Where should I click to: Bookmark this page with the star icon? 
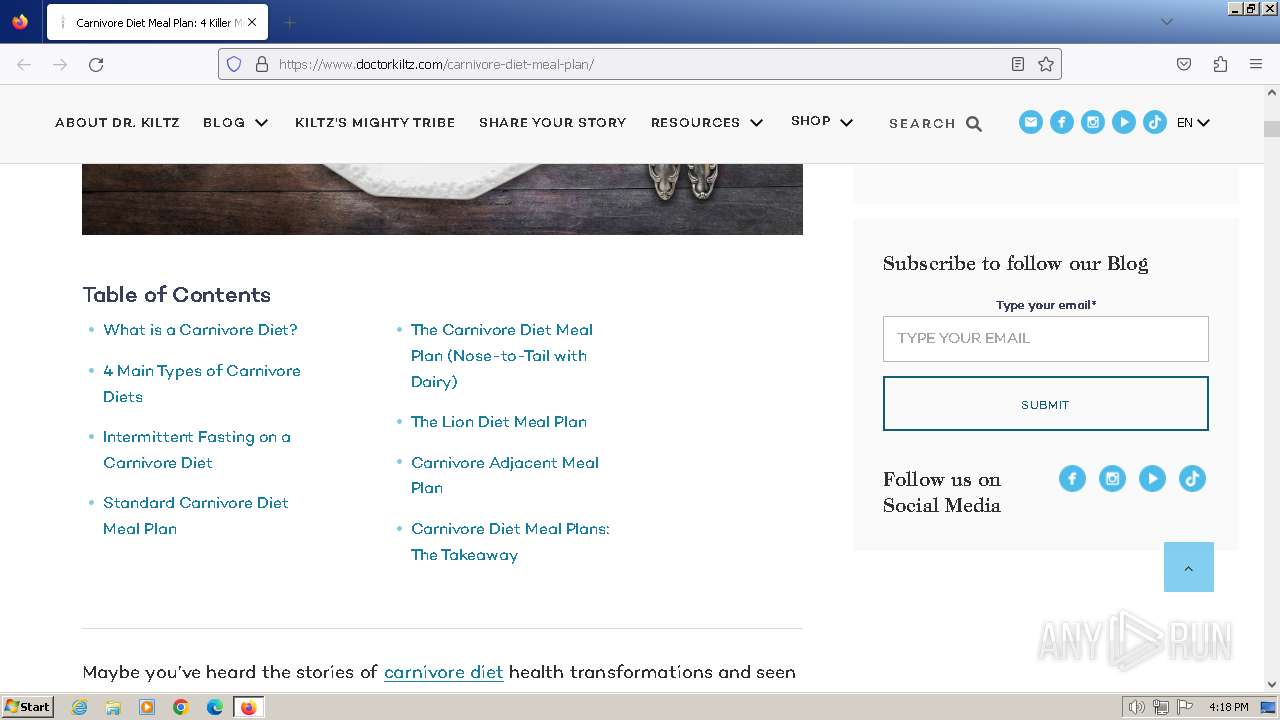click(1046, 64)
